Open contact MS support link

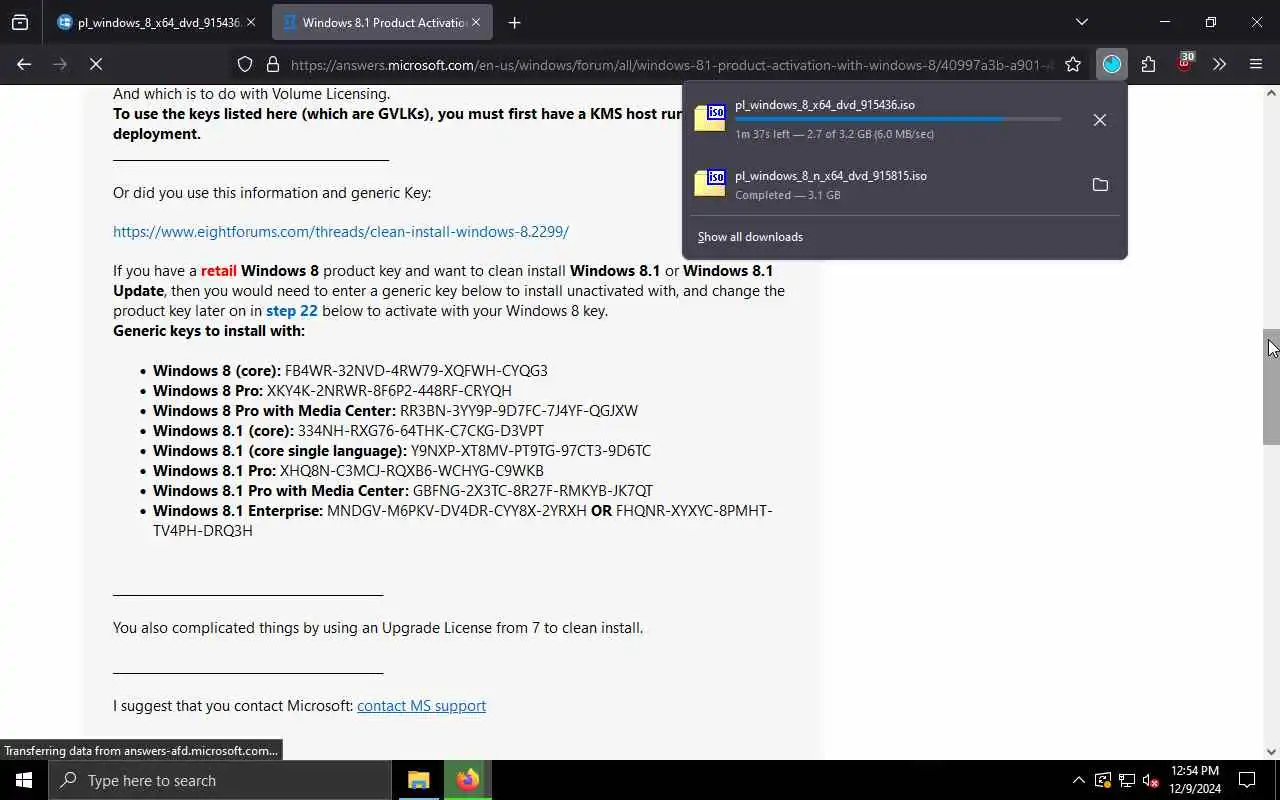coord(421,705)
